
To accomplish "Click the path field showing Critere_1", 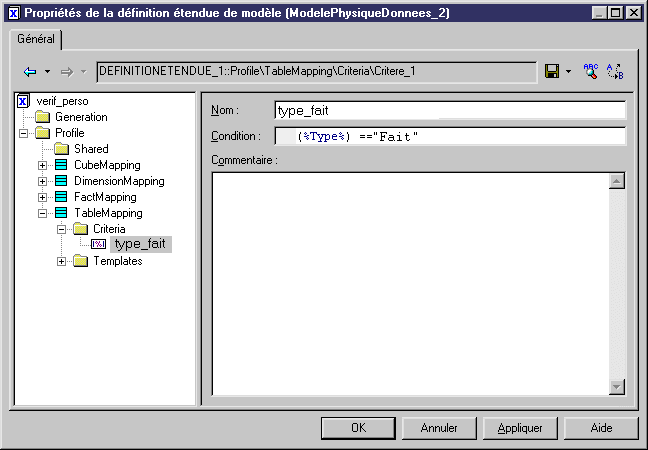I will (x=317, y=72).
